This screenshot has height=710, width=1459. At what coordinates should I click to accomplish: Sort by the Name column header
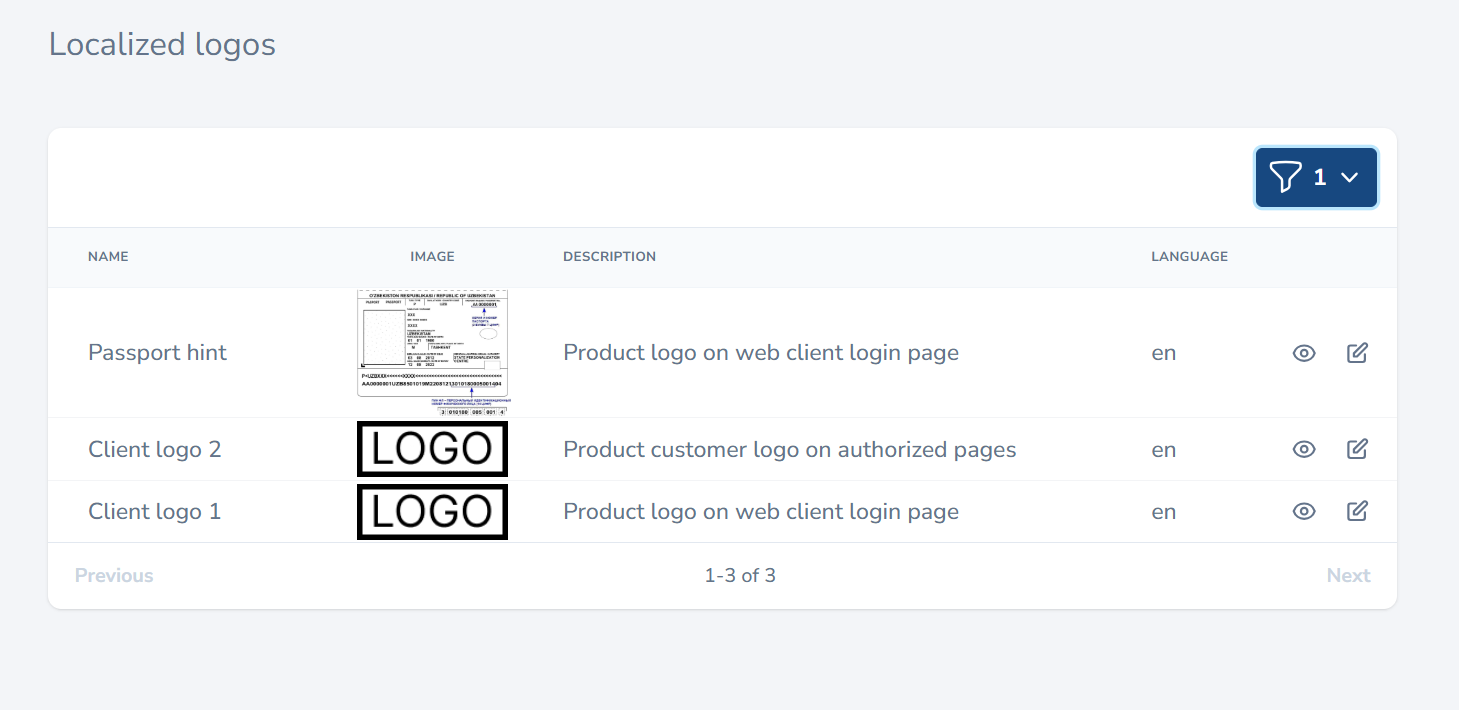(x=108, y=257)
